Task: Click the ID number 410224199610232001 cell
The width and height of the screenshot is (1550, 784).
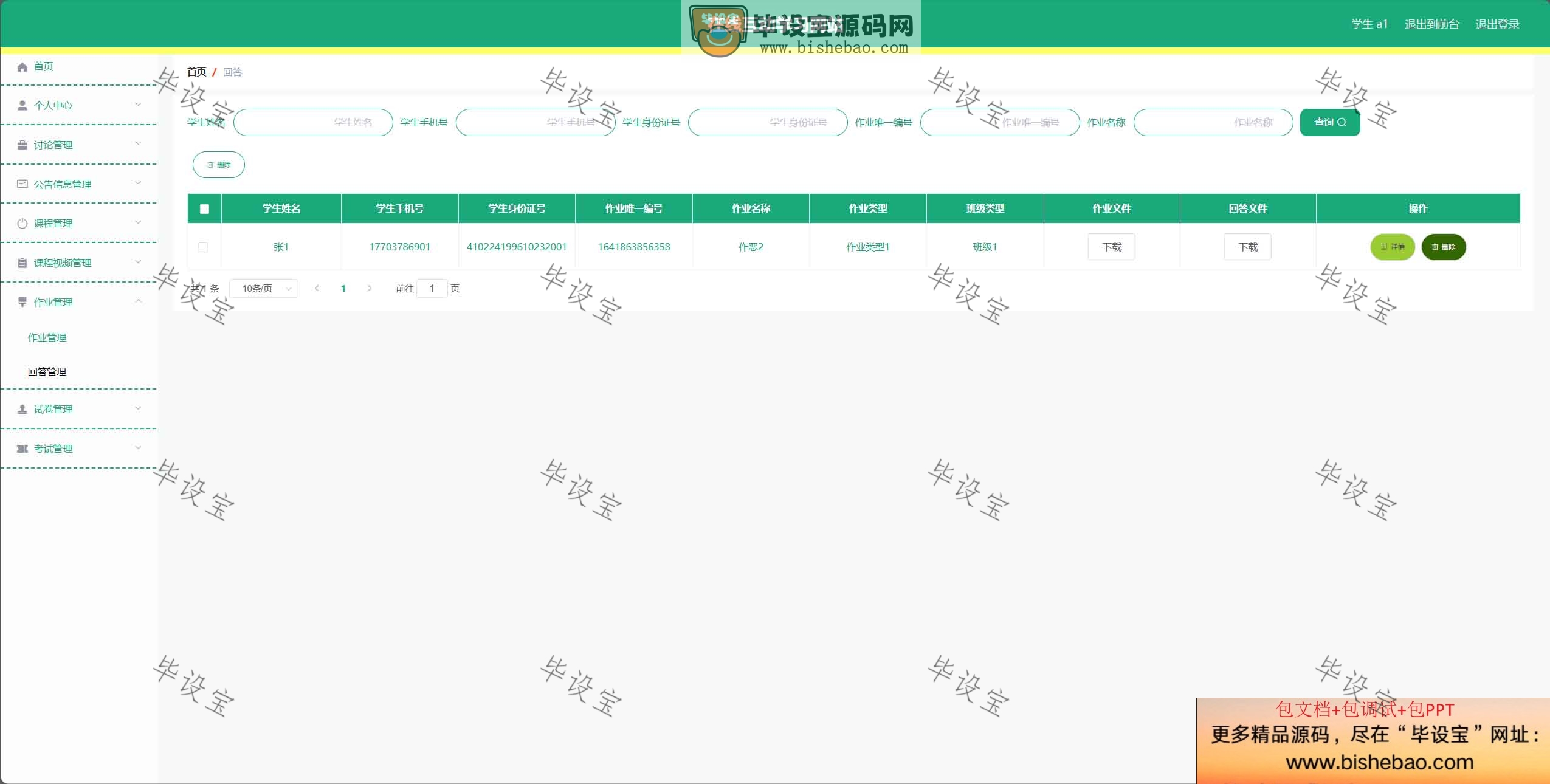Action: 517,247
